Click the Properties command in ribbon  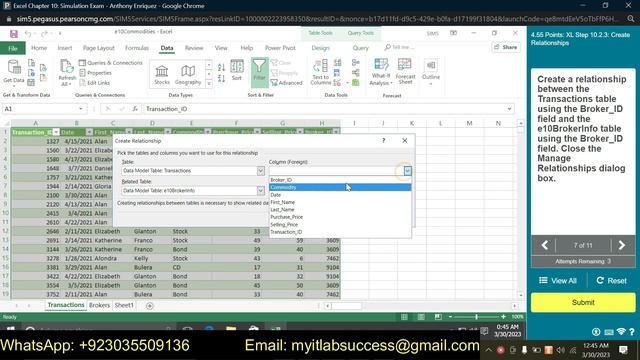[96, 73]
